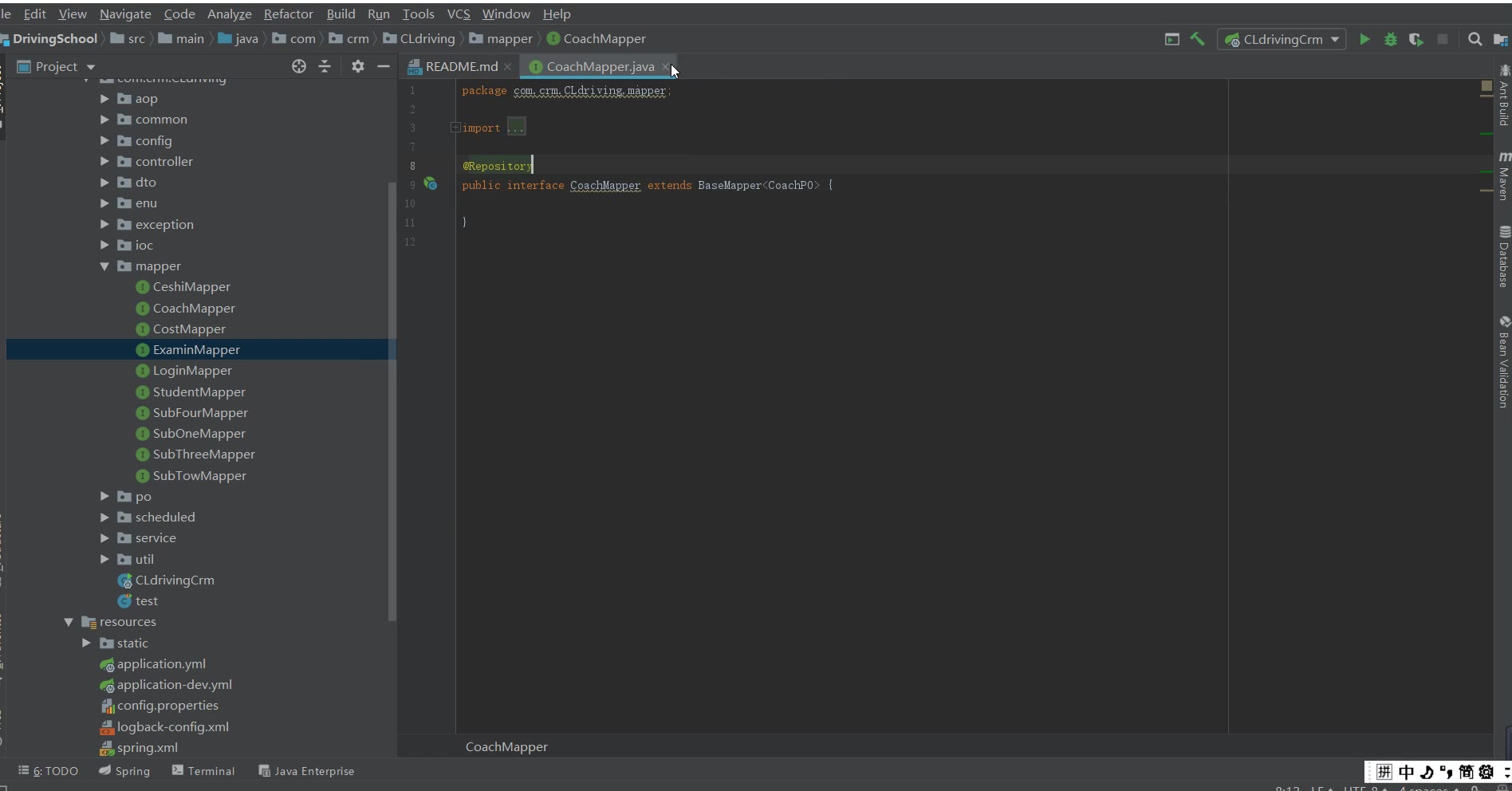Viewport: 1512px width, 791px height.
Task: Open the run configuration dropdown
Action: (x=1282, y=39)
